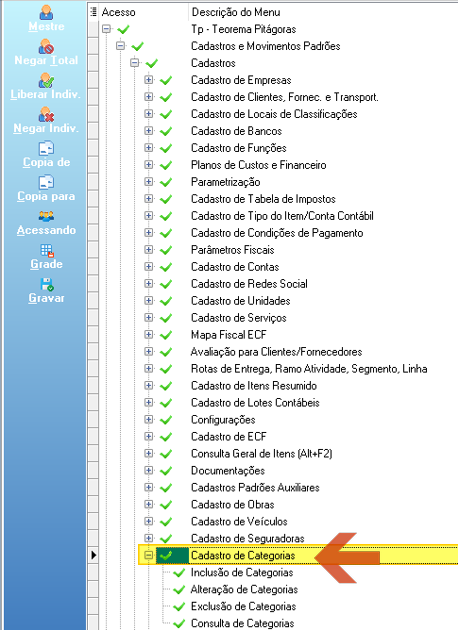Viewport: 458px width, 630px height.
Task: Expand Cadastro de Locais de Classificações
Action: click(x=149, y=113)
